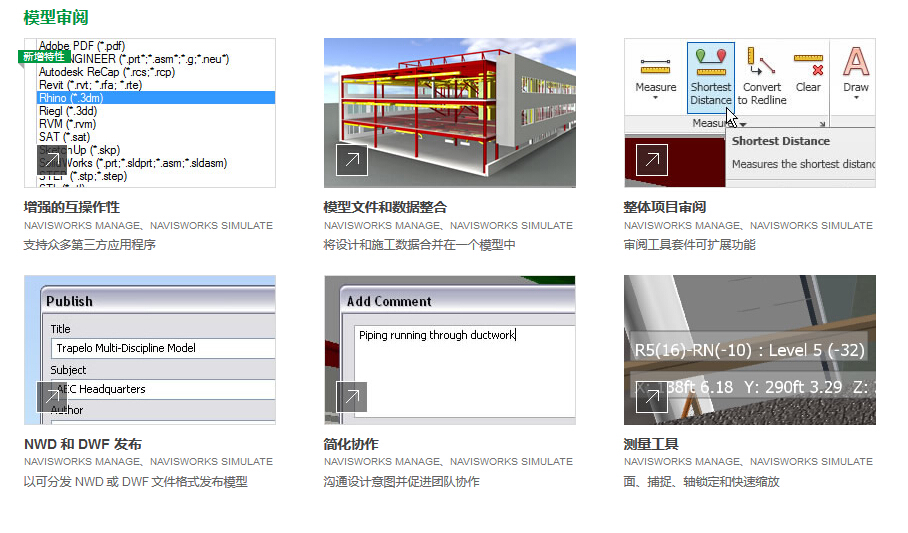Click expand arrow icon on Shortest Distance thumbnail
This screenshot has height=533, width=908.
coord(652,160)
